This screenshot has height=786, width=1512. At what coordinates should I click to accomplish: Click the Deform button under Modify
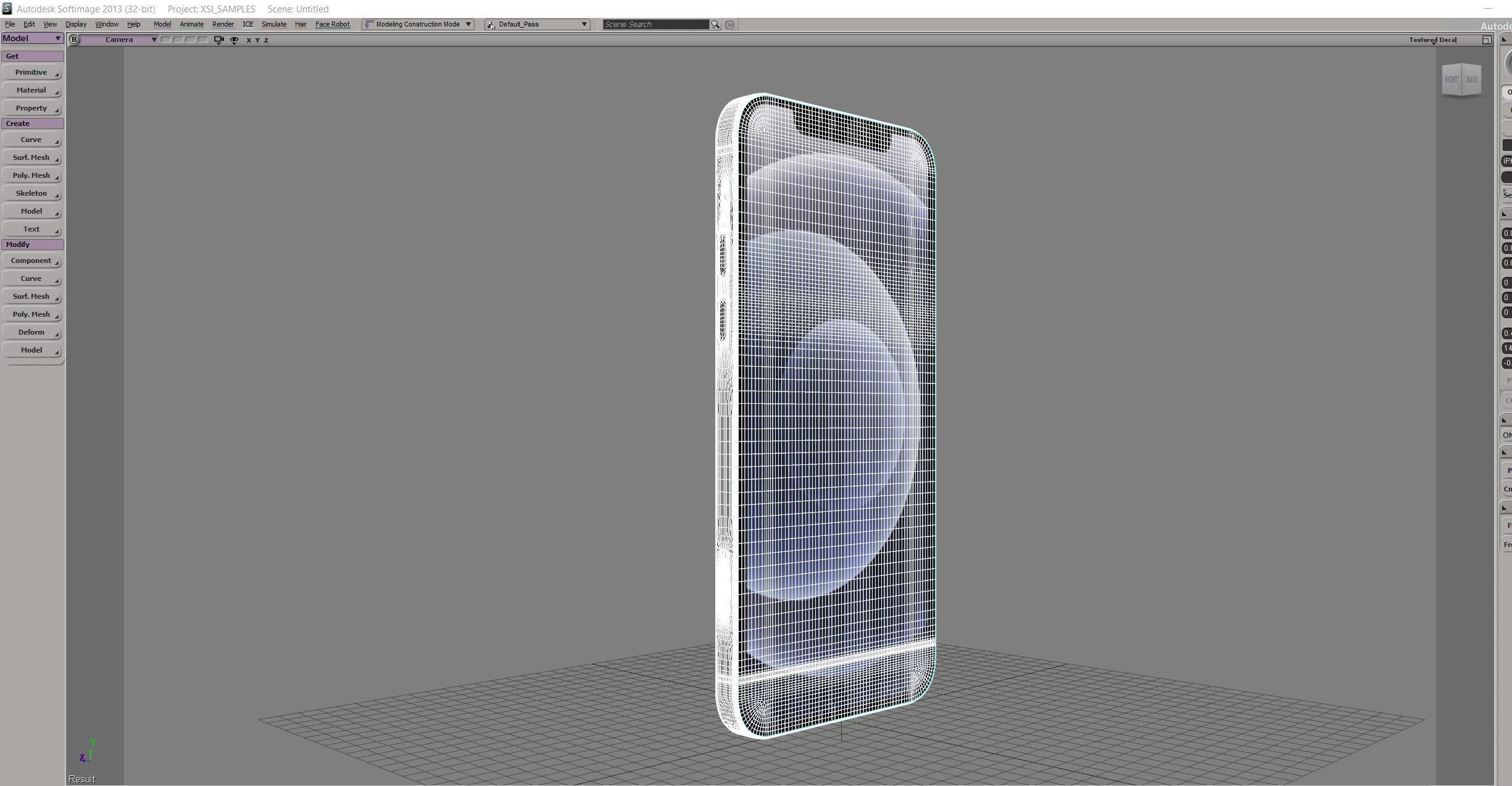pos(31,332)
